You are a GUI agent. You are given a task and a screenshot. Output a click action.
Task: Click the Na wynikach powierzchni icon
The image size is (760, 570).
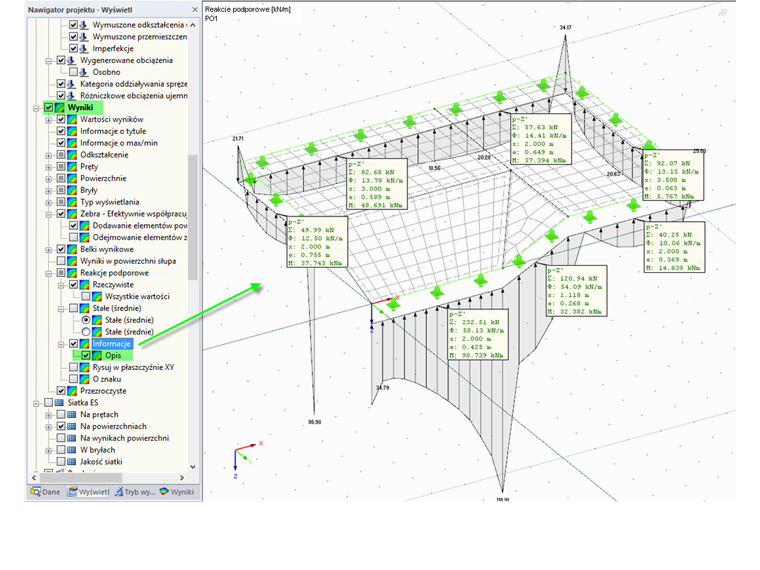coord(72,438)
